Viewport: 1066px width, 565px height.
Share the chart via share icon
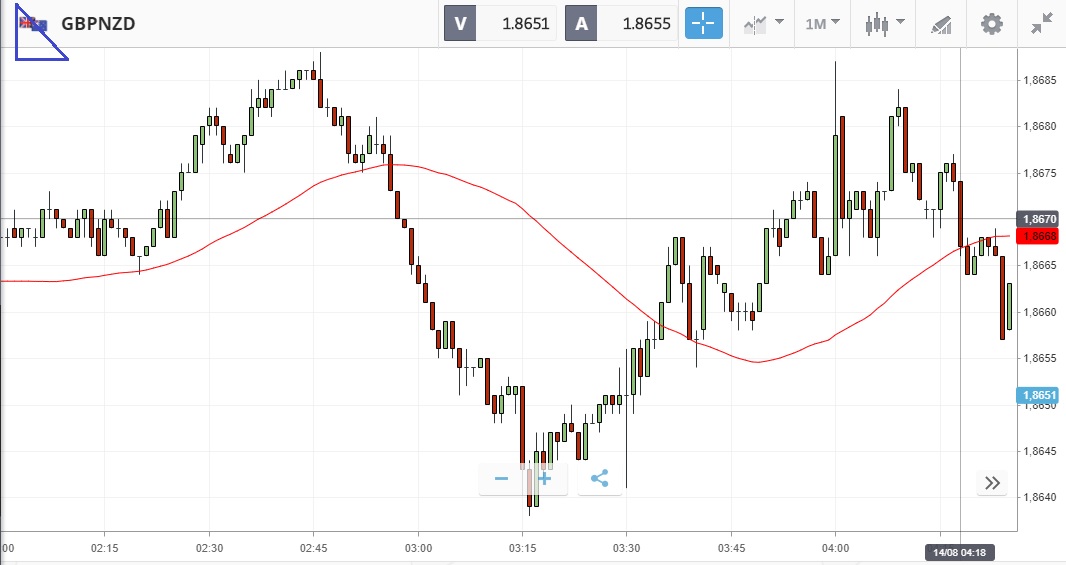[599, 479]
